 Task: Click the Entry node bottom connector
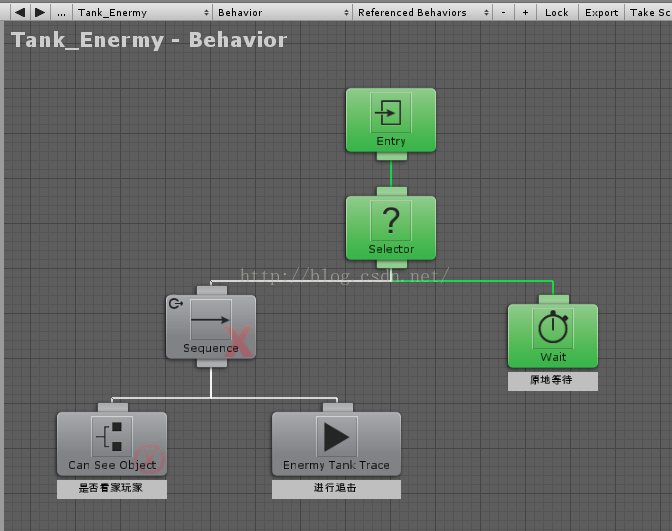(x=392, y=156)
